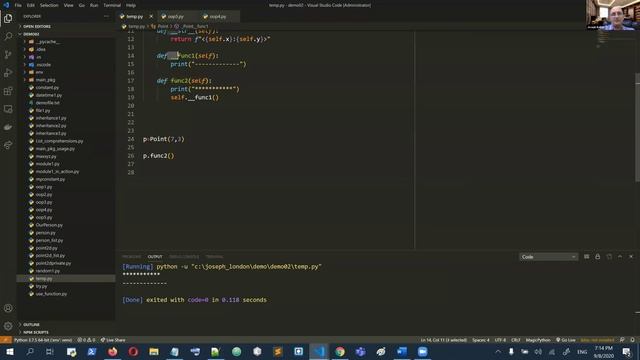
Task: Close the output panel
Action: tap(631, 256)
